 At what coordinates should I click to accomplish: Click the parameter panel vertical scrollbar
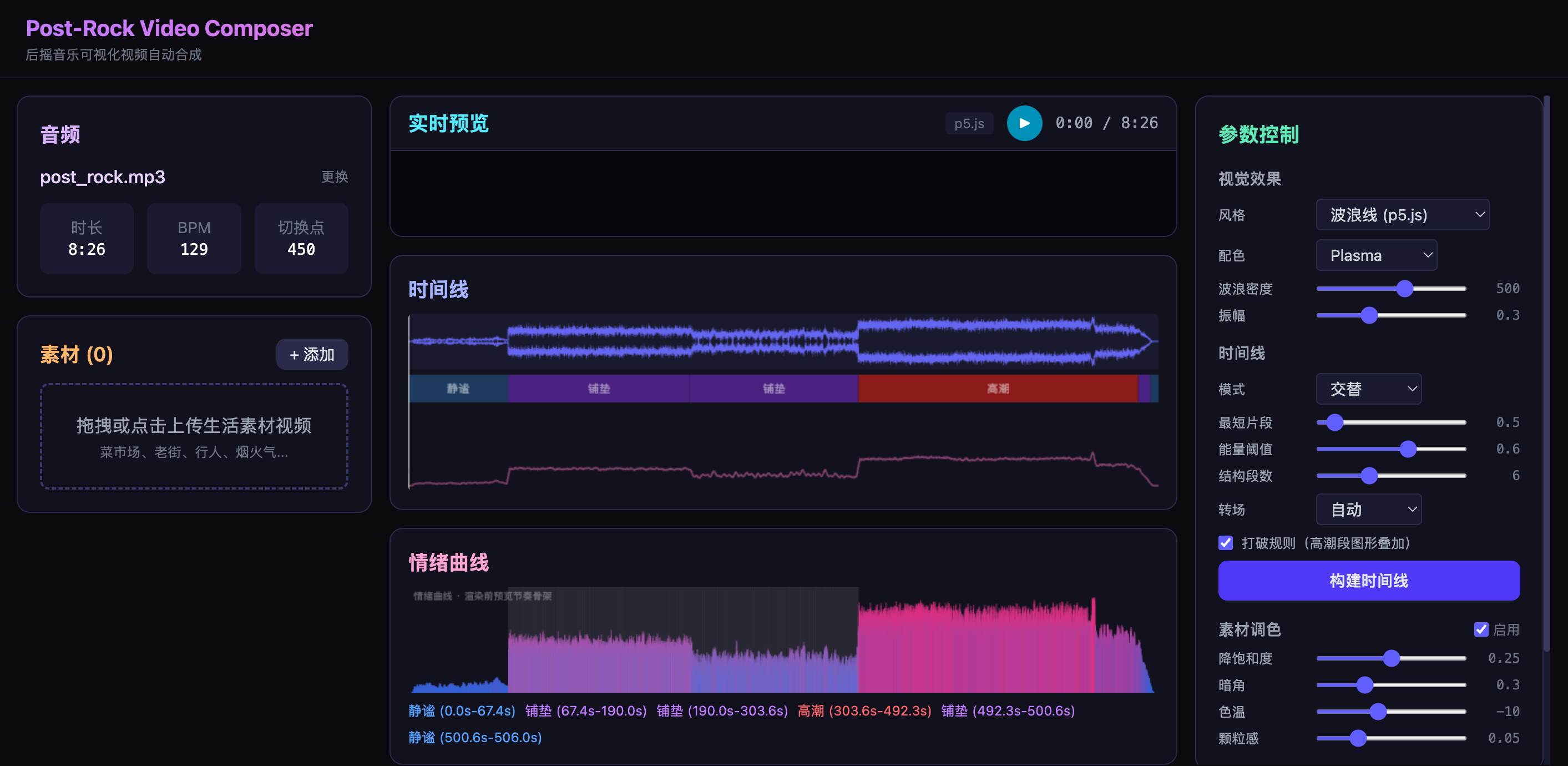click(x=1546, y=372)
